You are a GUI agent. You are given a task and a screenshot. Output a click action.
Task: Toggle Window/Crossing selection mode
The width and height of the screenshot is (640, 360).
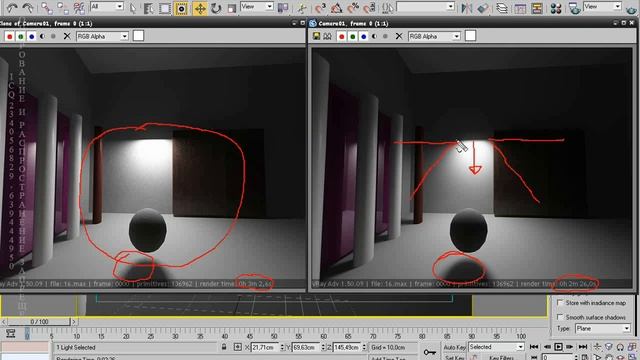point(181,8)
